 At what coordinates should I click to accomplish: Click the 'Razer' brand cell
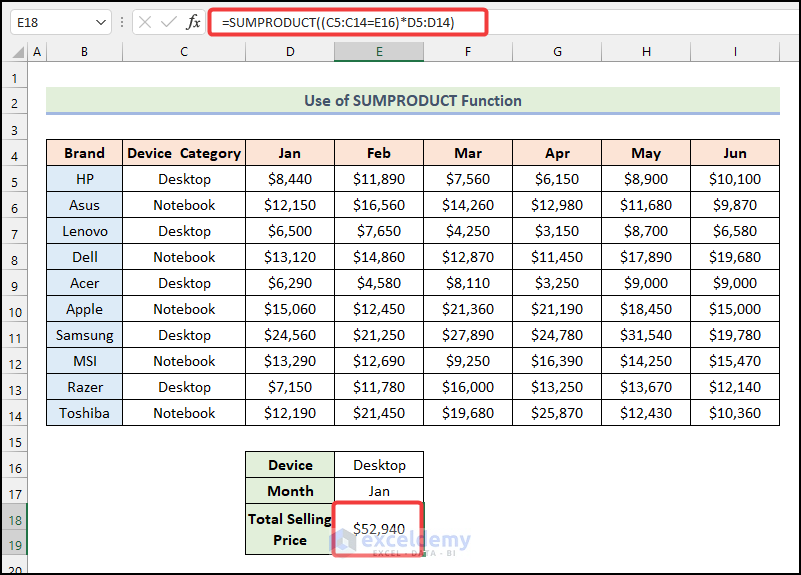[84, 387]
